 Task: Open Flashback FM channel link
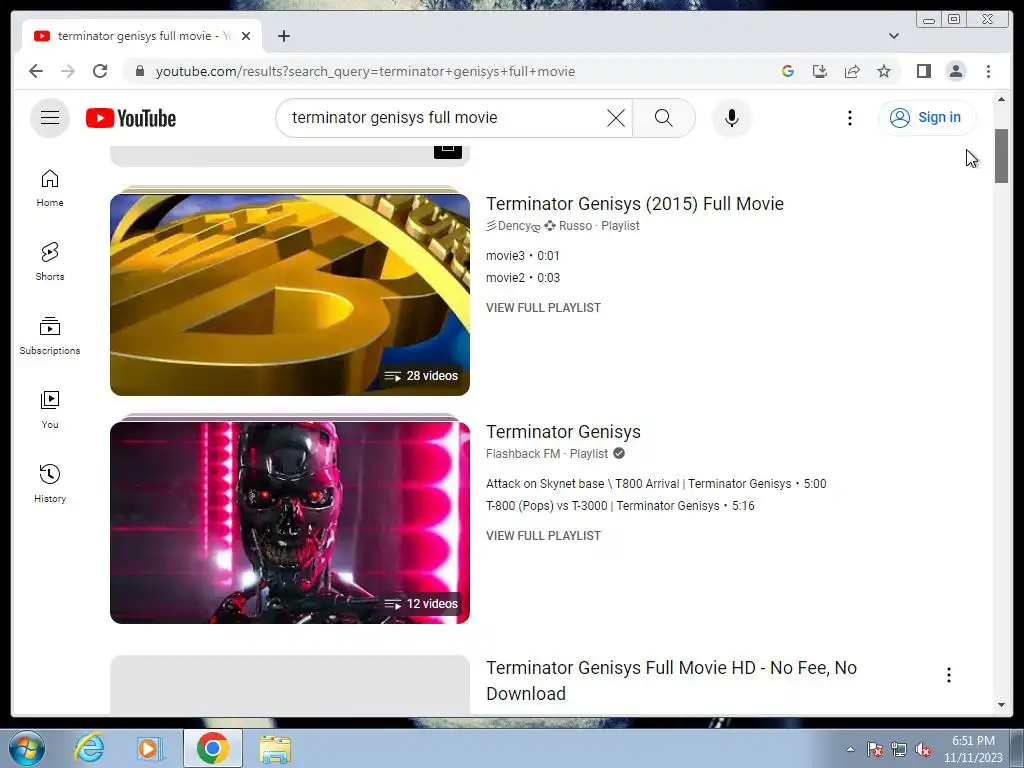click(x=522, y=454)
